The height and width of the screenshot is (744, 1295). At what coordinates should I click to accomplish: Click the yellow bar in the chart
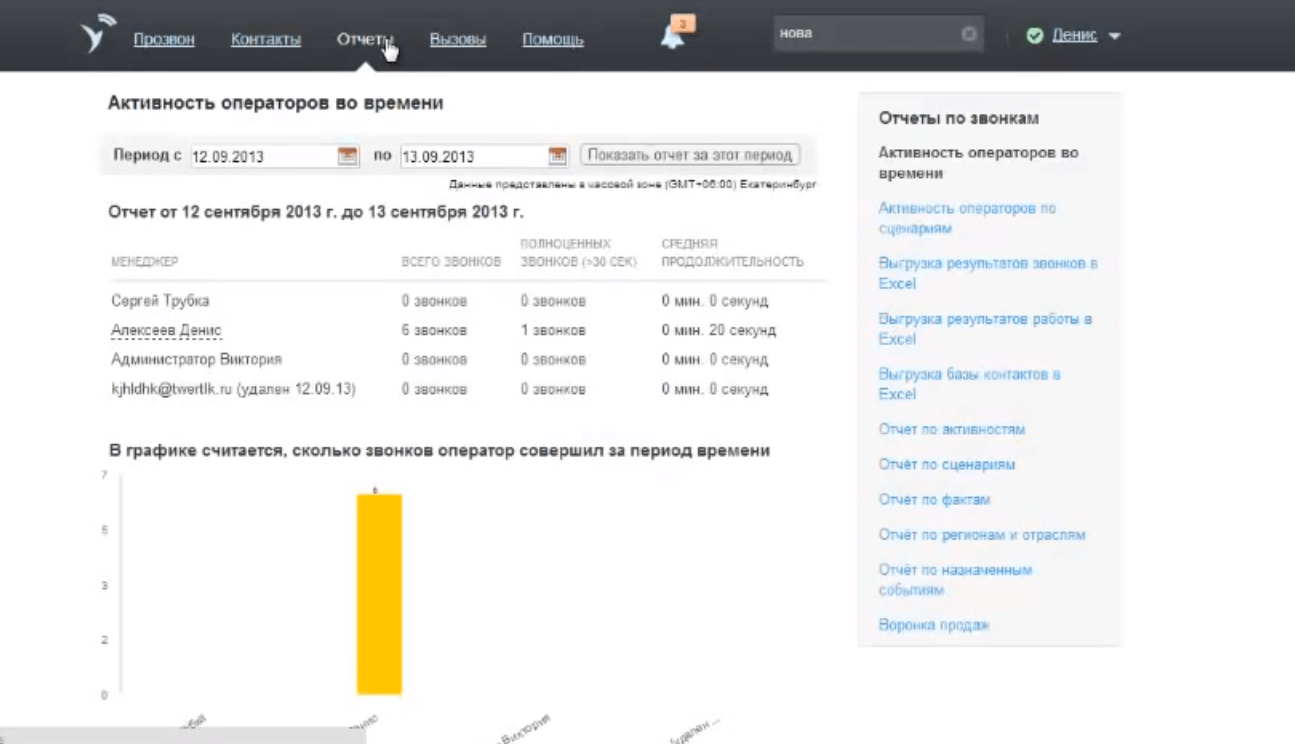pos(379,594)
